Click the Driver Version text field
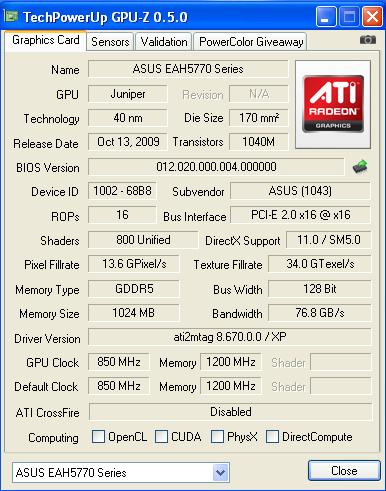386x491 pixels. pos(230,337)
